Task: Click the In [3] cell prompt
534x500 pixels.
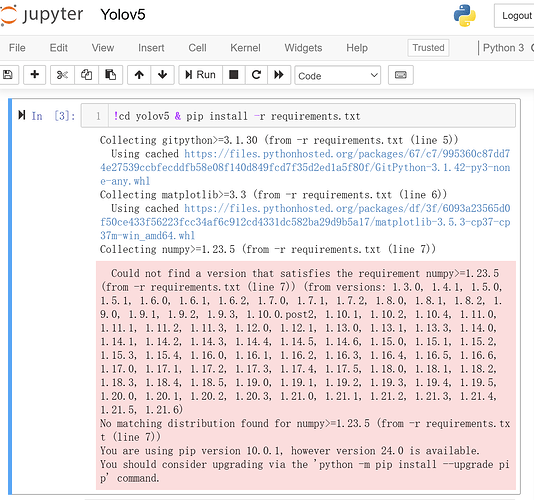Action: tap(53, 116)
